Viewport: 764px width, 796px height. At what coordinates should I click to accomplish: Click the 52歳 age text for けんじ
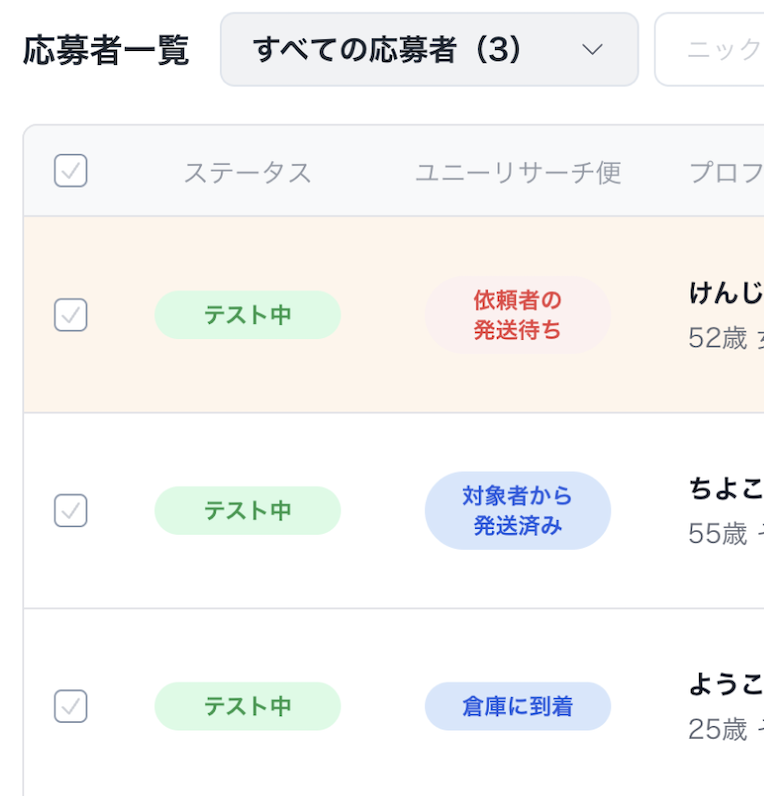pos(718,338)
